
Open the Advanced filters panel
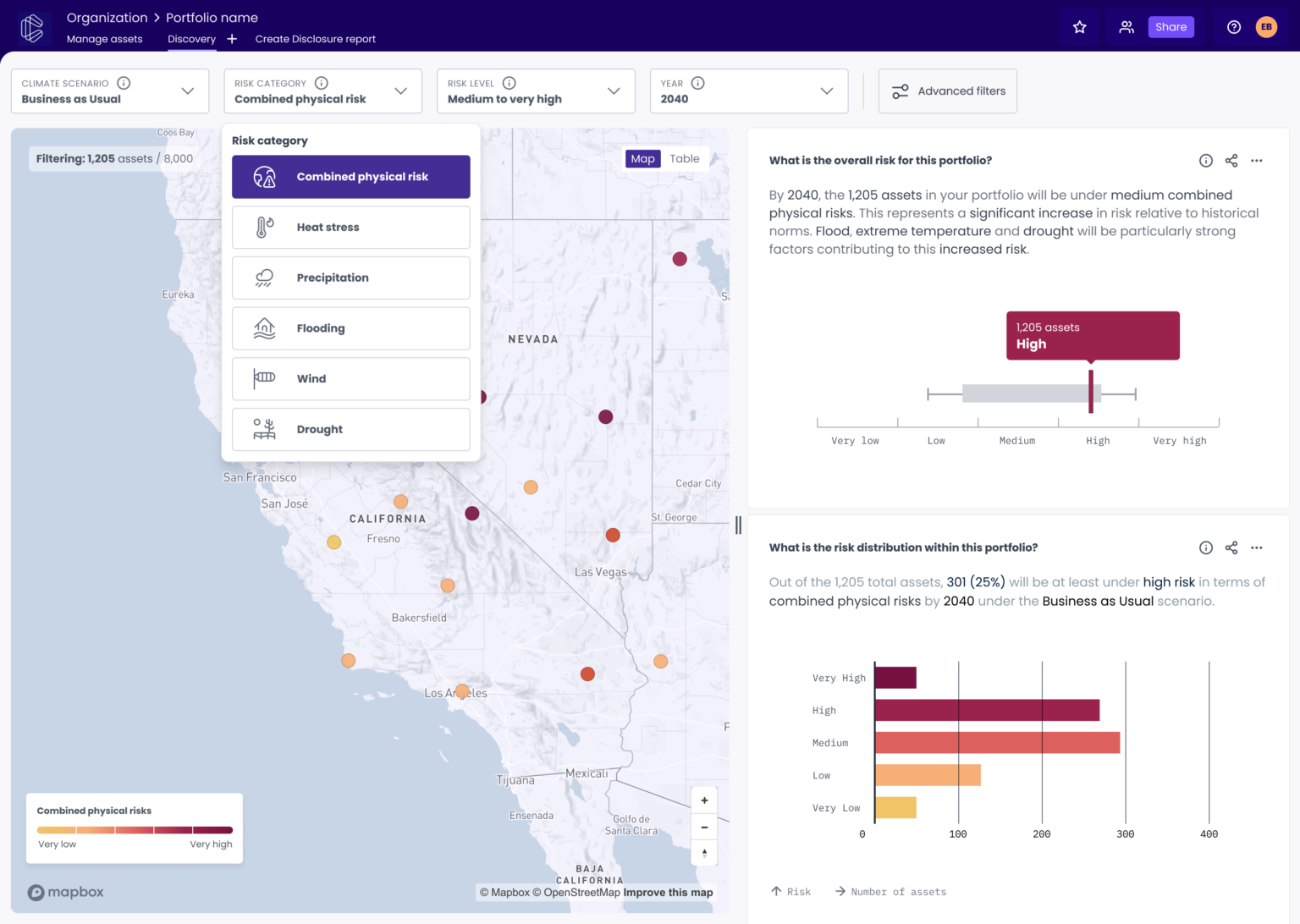[x=947, y=91]
